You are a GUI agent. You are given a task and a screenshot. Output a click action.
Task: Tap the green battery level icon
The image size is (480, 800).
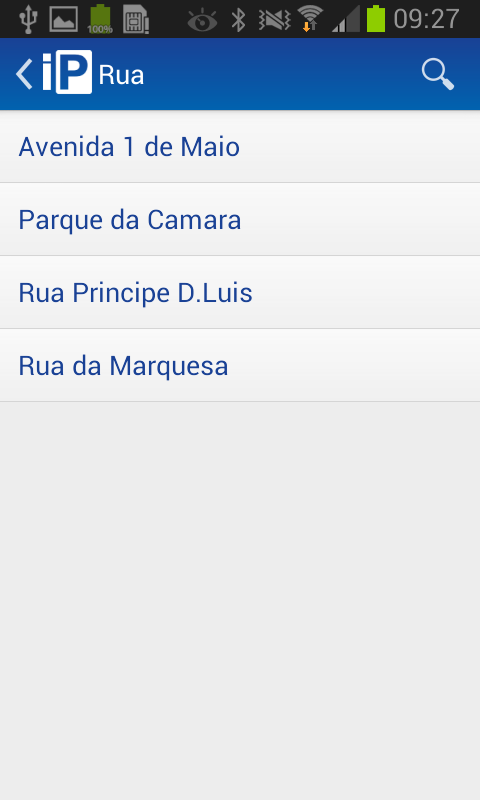coord(376,19)
